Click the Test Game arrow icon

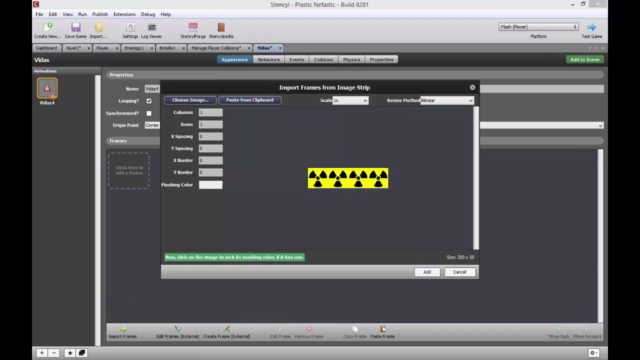(x=591, y=27)
